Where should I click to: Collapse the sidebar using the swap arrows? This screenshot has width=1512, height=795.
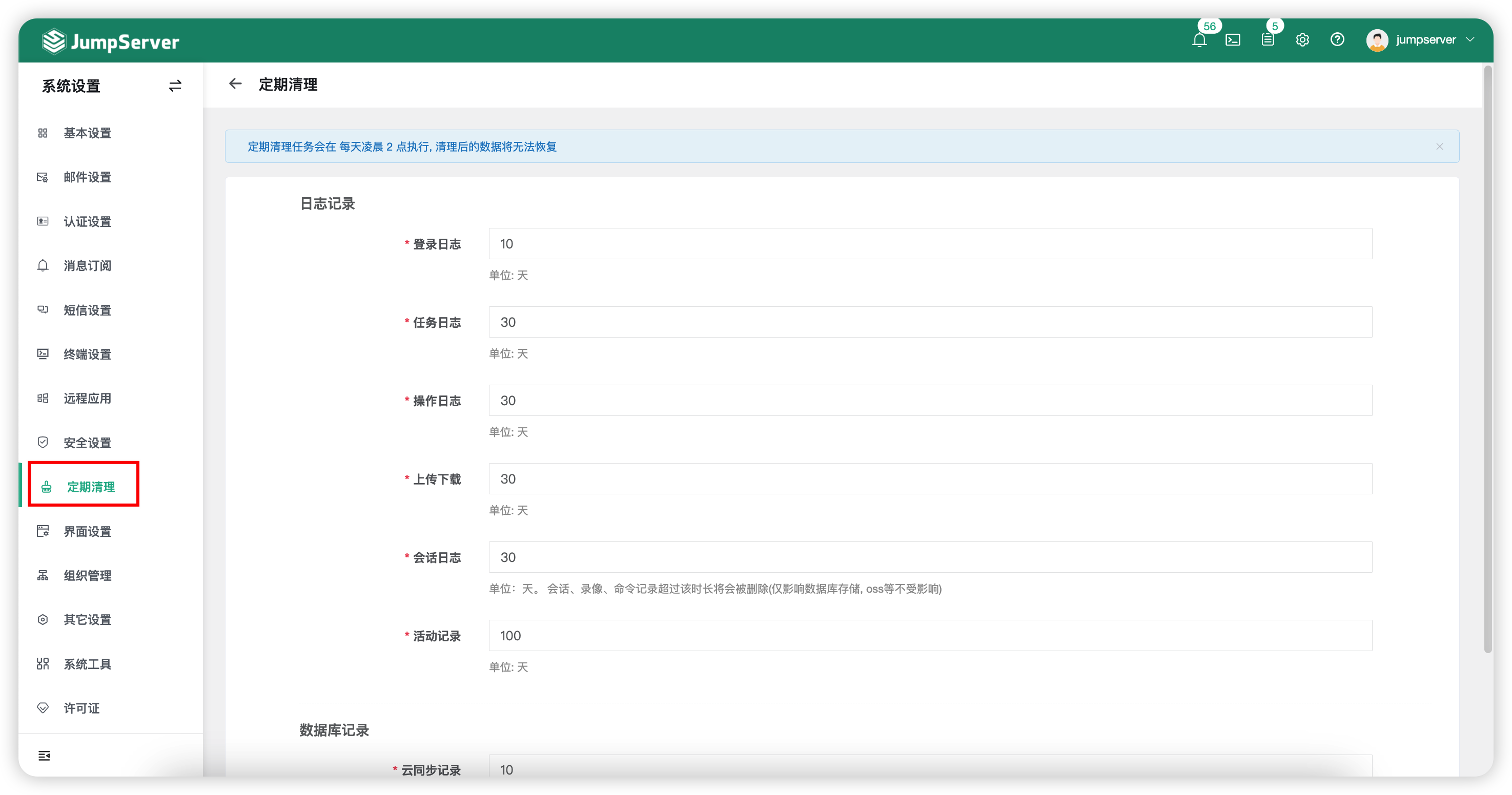[x=175, y=86]
